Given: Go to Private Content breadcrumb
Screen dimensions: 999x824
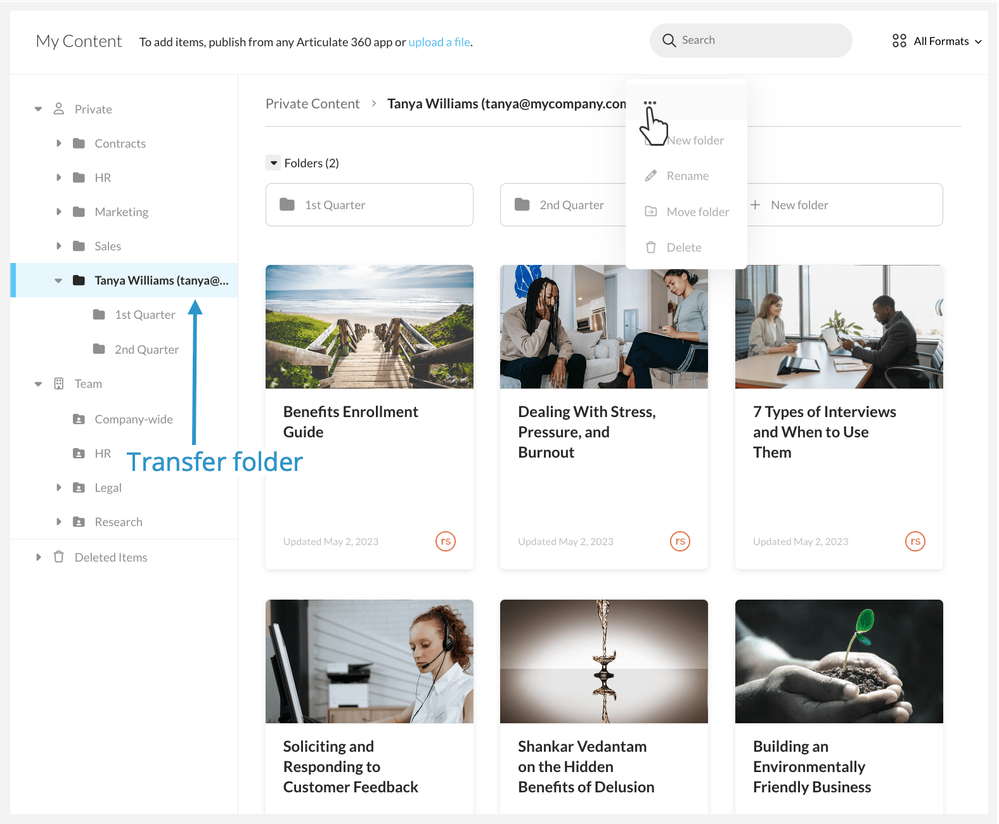Looking at the screenshot, I should 312,103.
